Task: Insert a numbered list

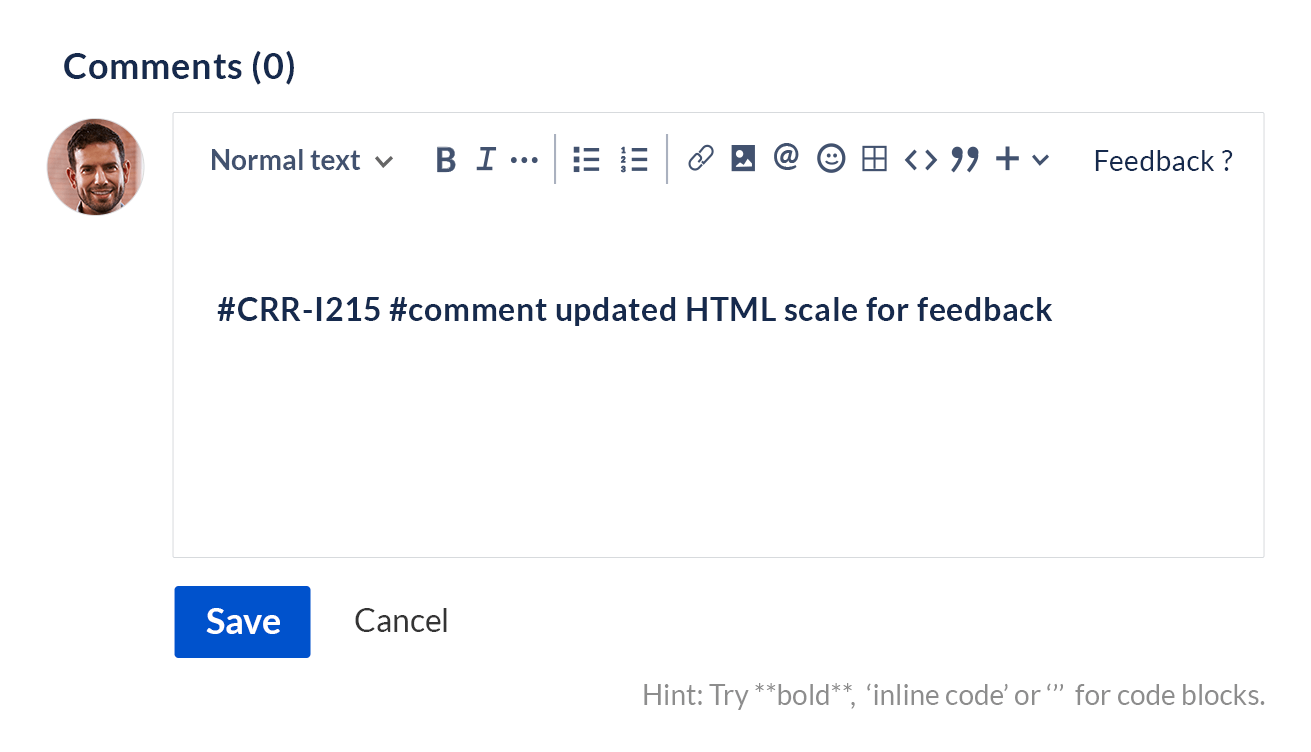Action: [x=634, y=160]
